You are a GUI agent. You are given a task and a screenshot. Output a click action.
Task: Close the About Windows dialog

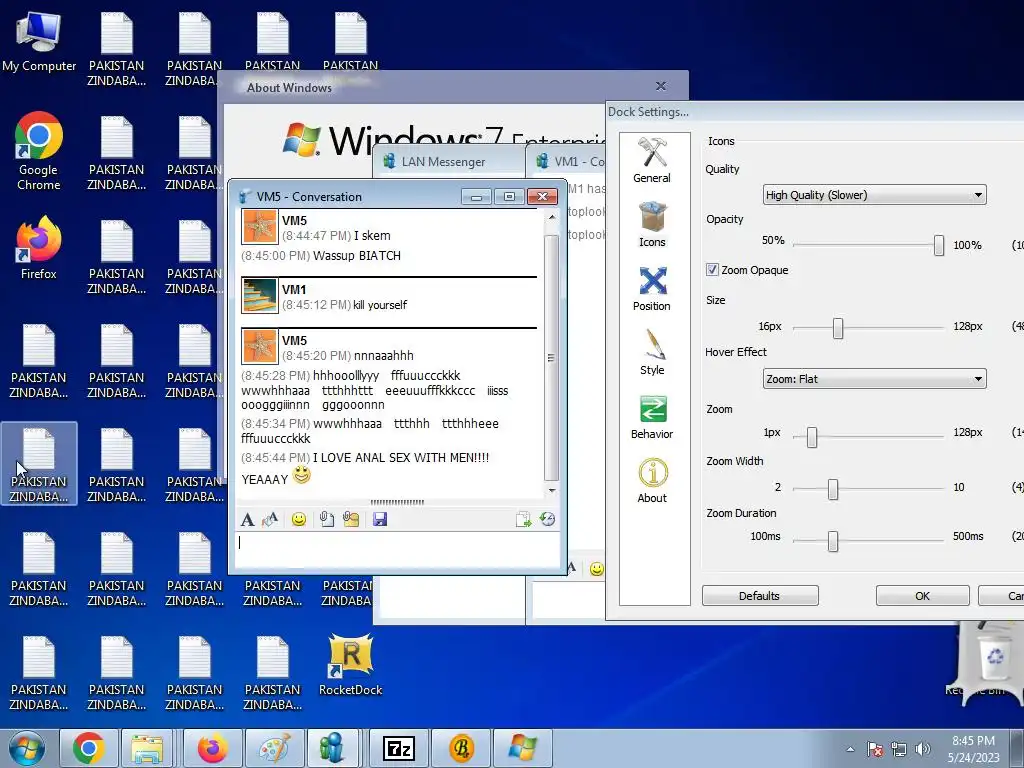point(661,86)
